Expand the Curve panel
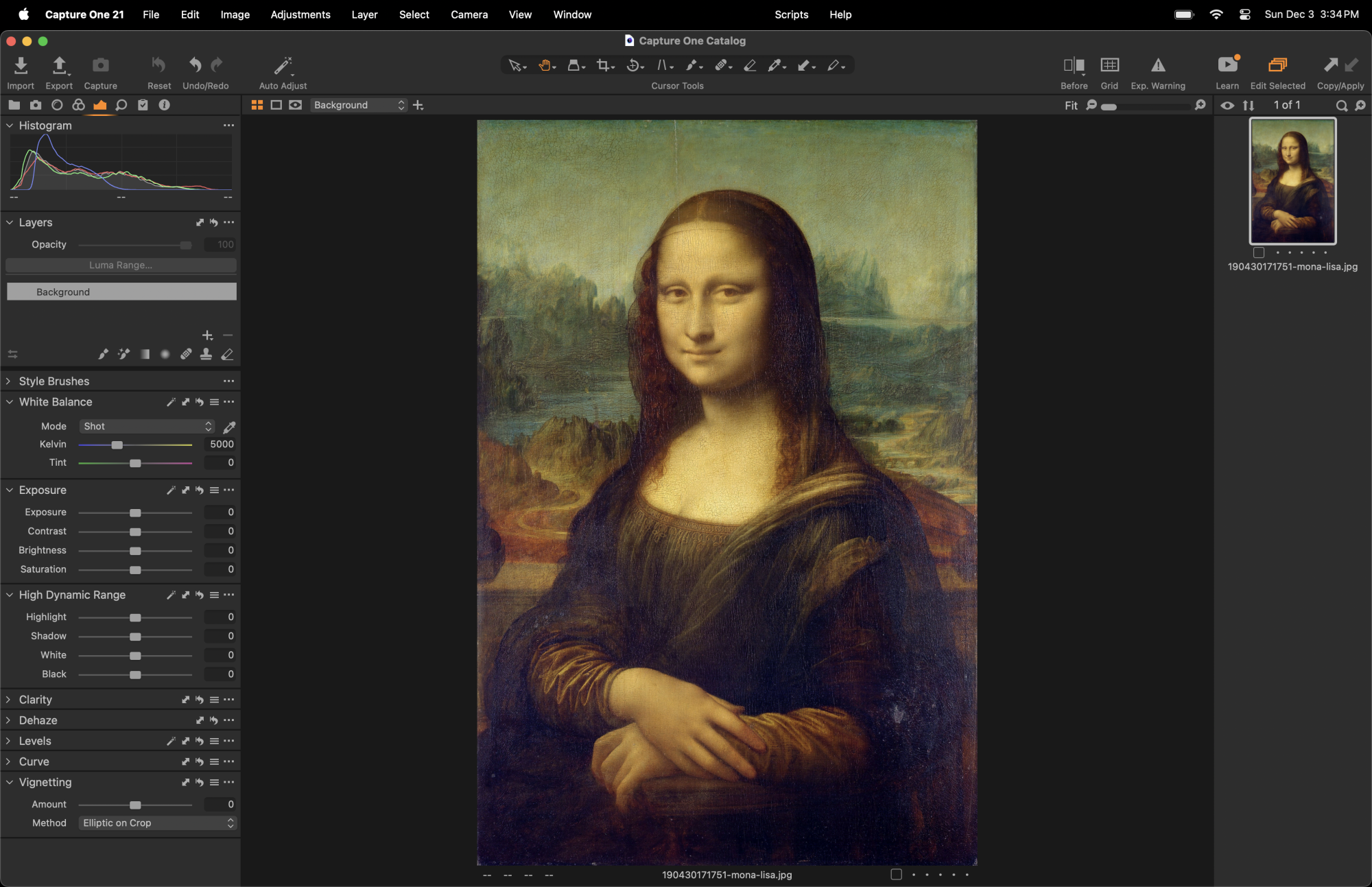The height and width of the screenshot is (887, 1372). pos(8,761)
